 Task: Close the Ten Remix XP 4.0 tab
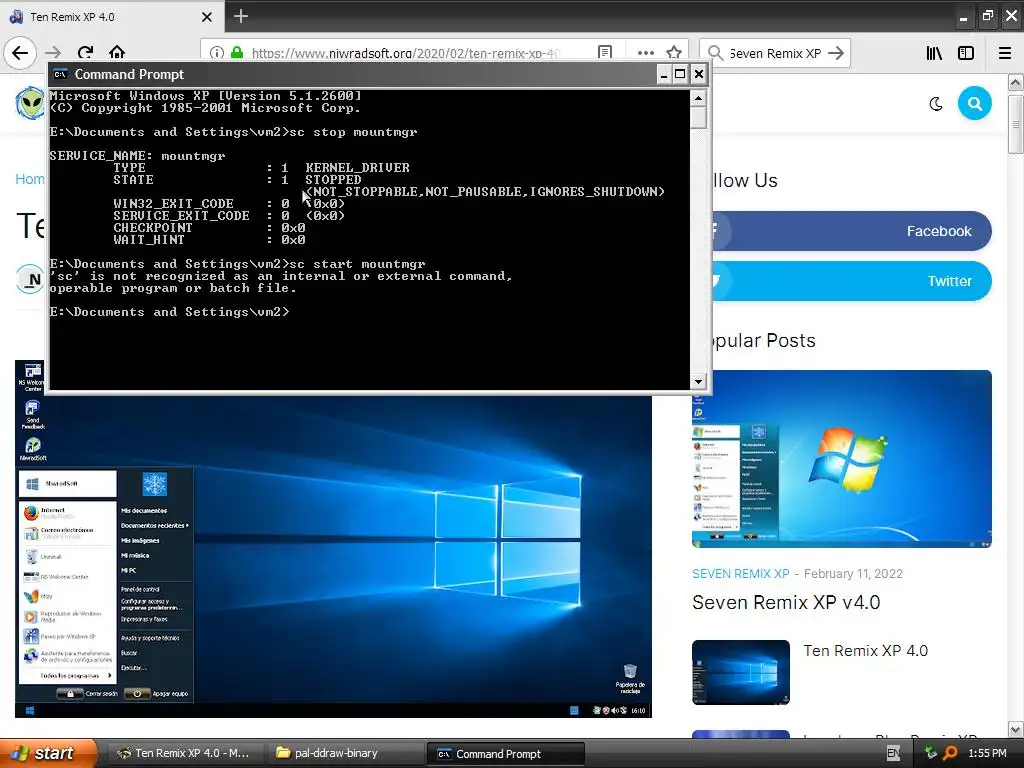(207, 17)
